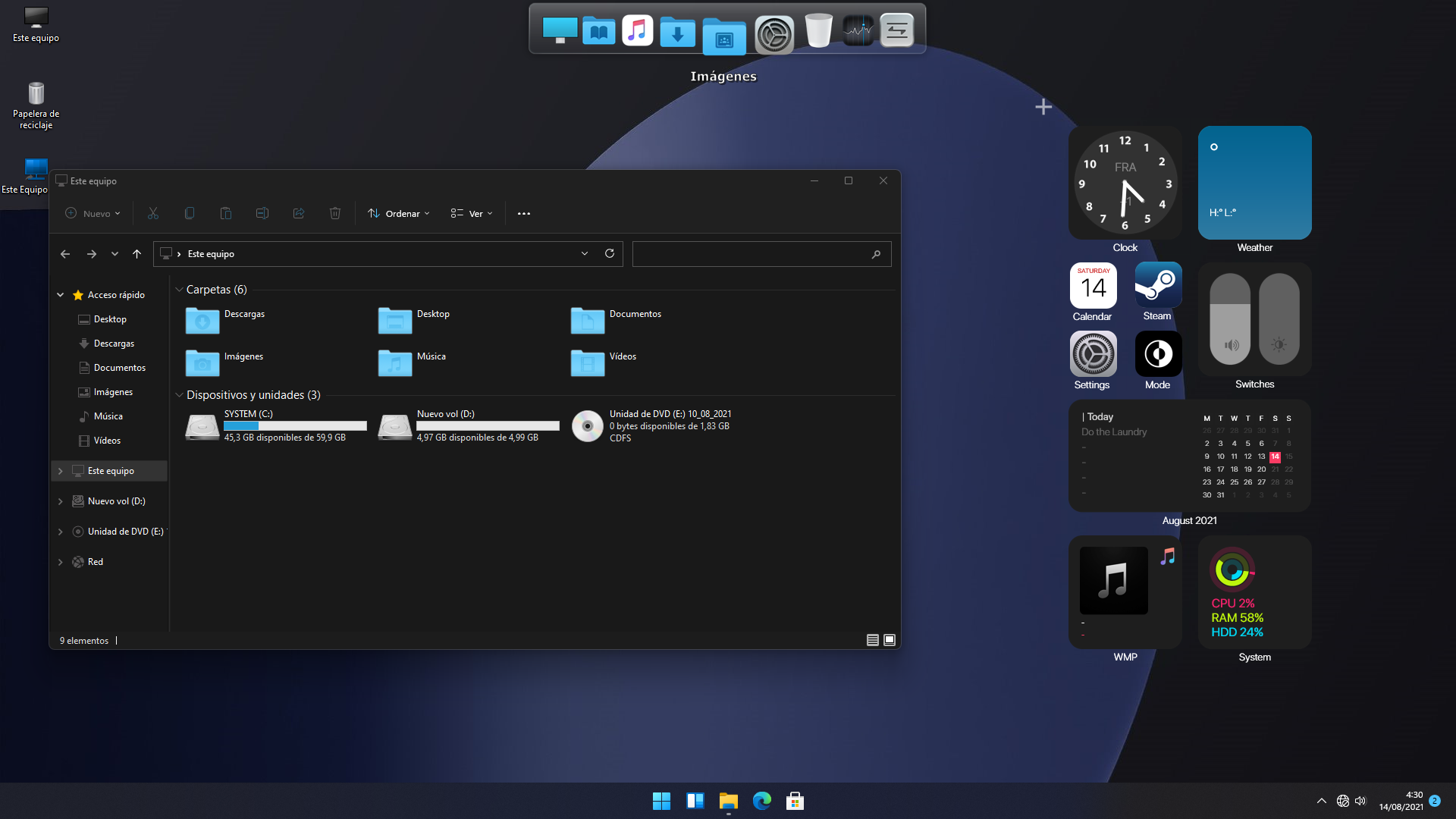
Task: Click the Este equipo address bar path
Action: click(x=211, y=254)
